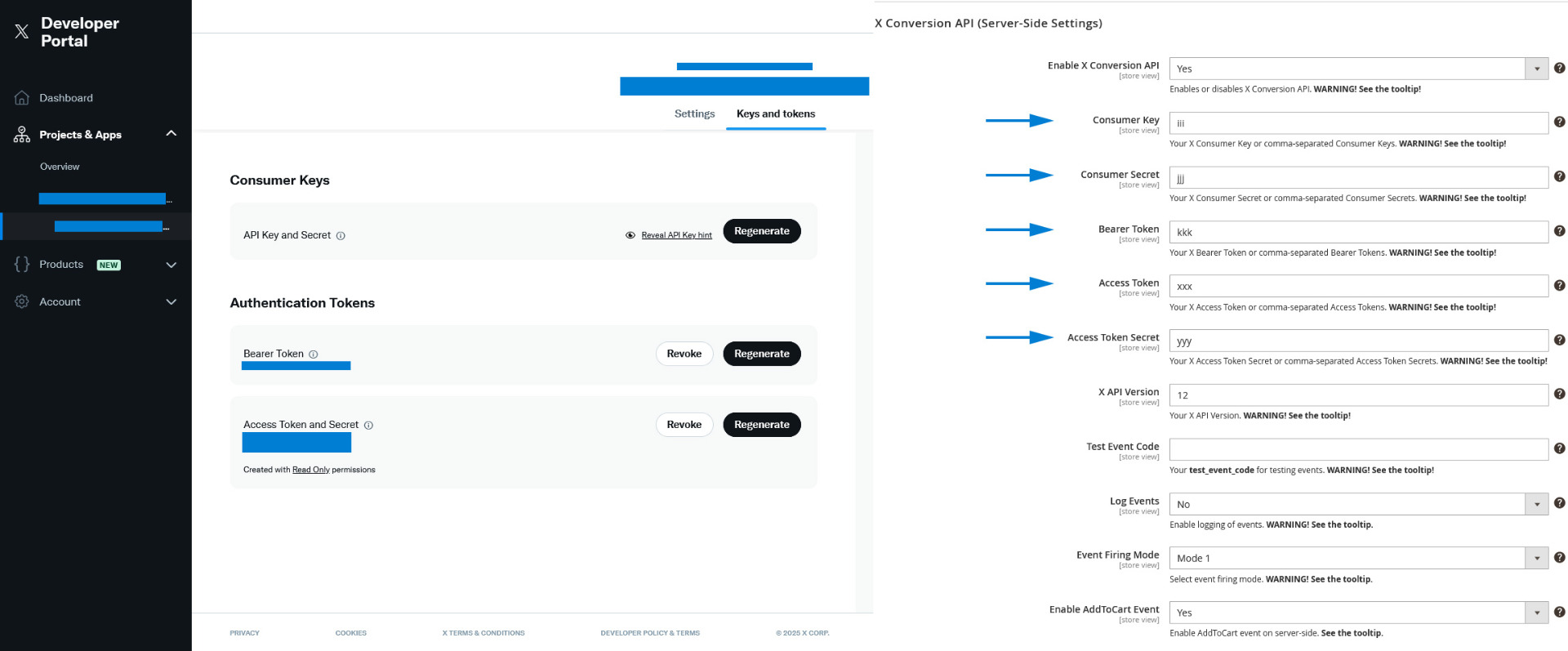Regenerate the API Key and Secret
1568x651 pixels.
[x=762, y=231]
